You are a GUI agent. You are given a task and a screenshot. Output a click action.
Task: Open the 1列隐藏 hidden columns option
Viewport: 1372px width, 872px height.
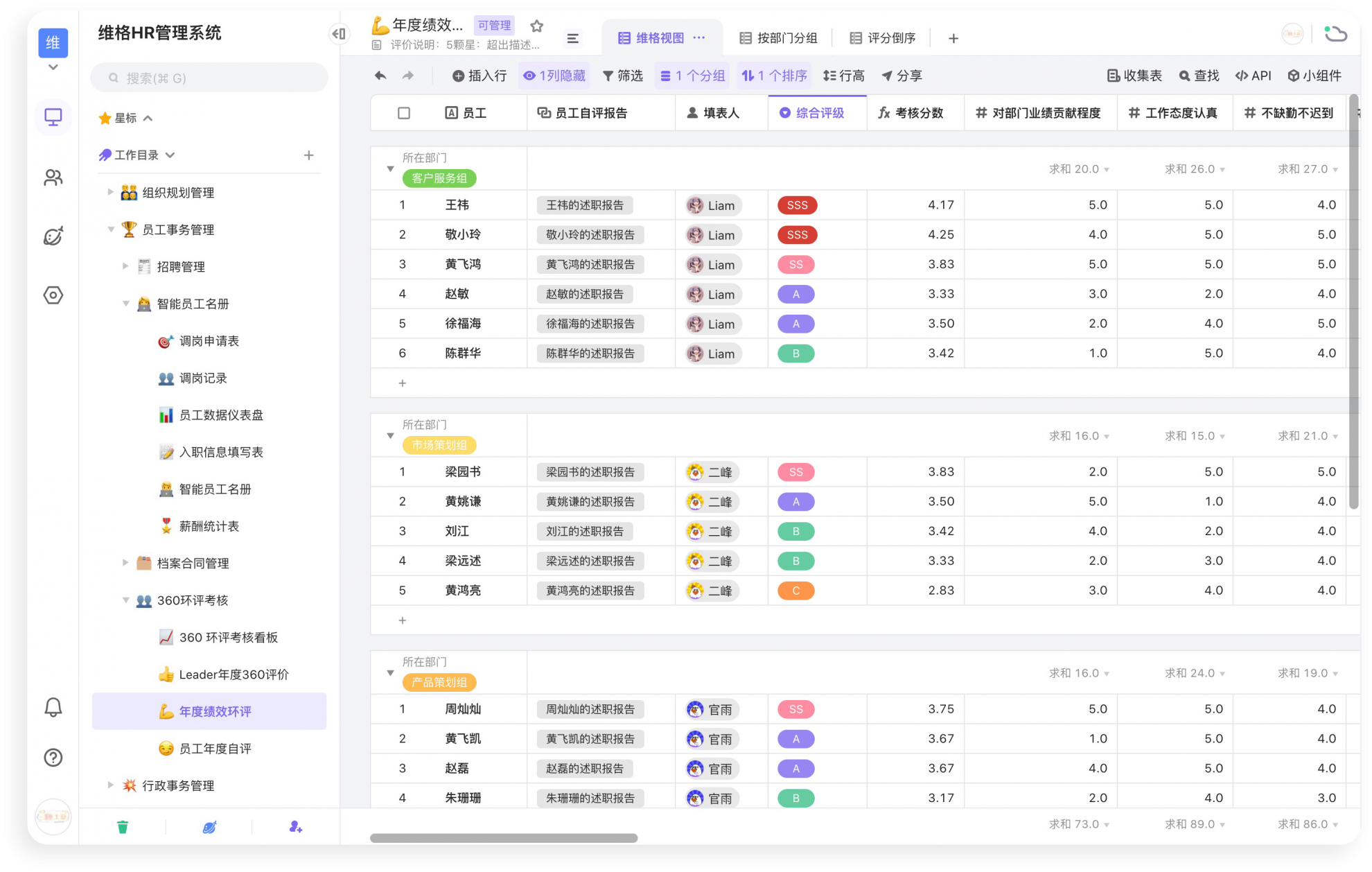(x=554, y=76)
